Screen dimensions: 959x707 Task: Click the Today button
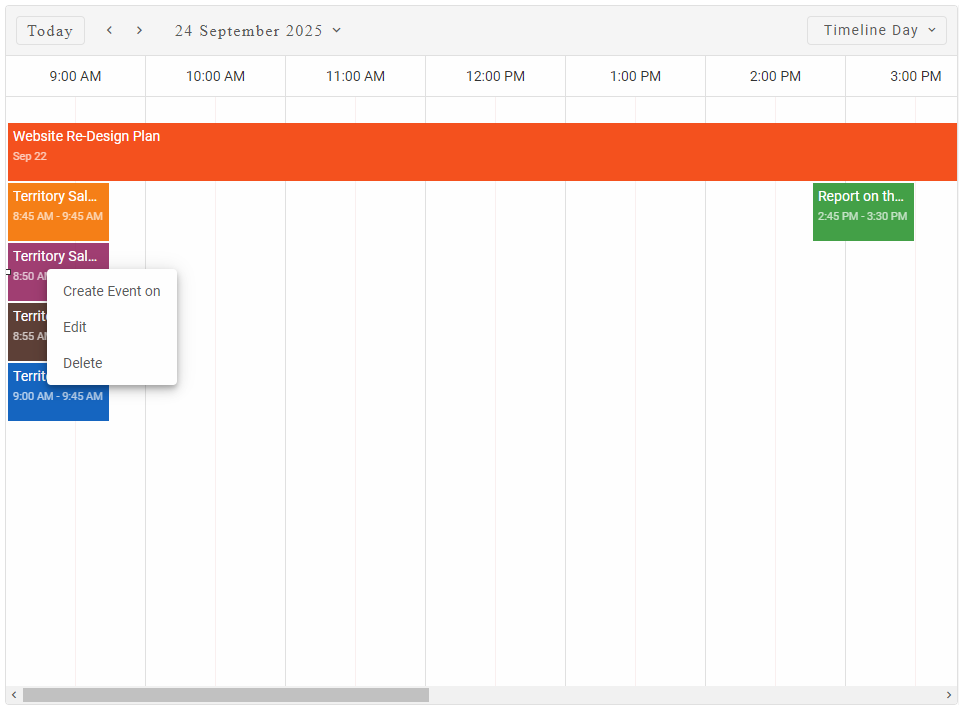tap(50, 31)
